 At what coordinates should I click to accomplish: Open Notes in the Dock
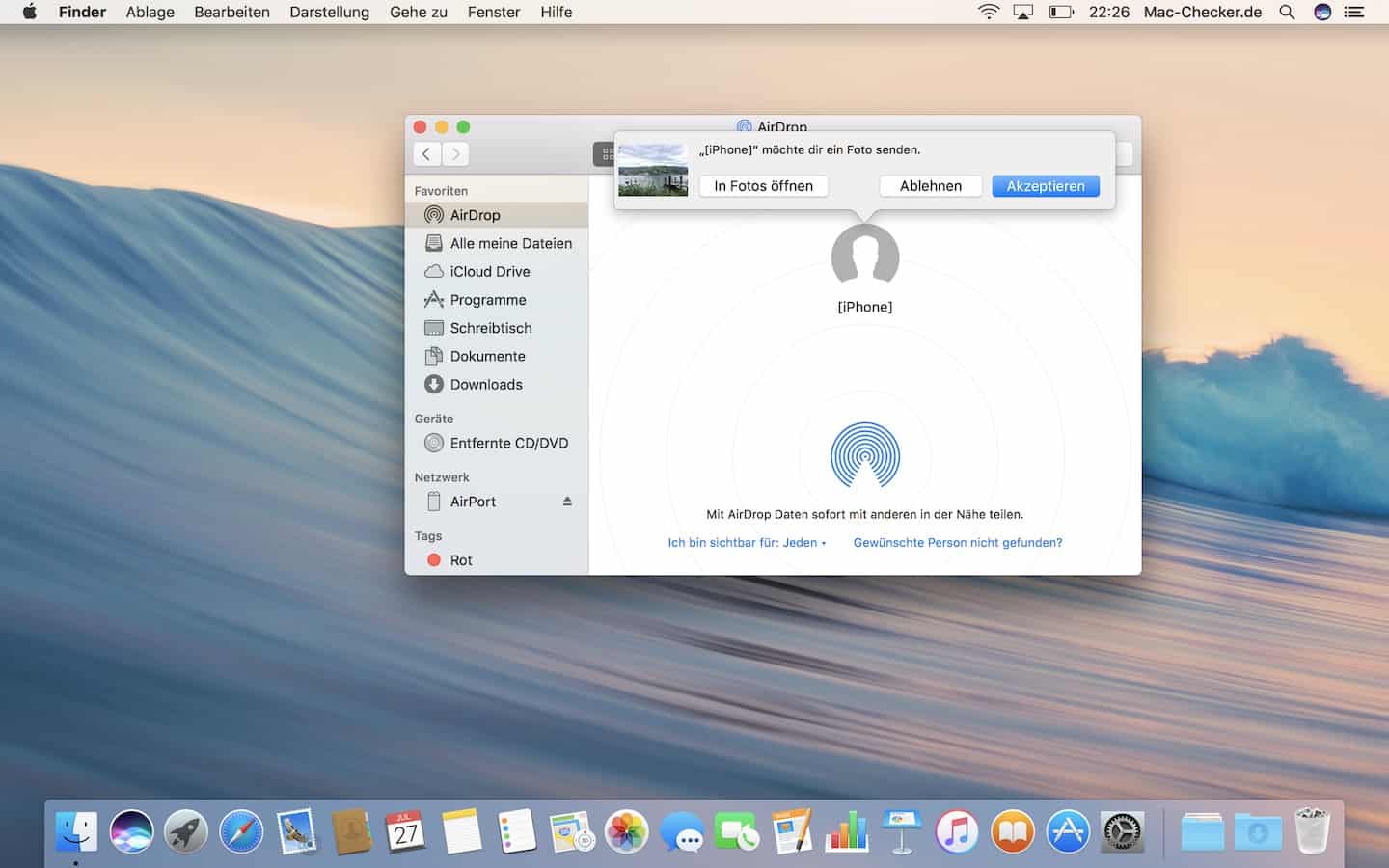(461, 831)
